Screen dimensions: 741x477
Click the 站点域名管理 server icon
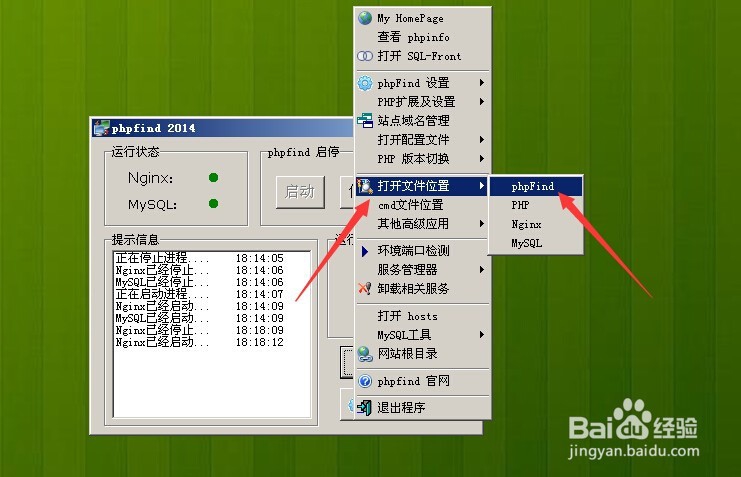click(365, 120)
